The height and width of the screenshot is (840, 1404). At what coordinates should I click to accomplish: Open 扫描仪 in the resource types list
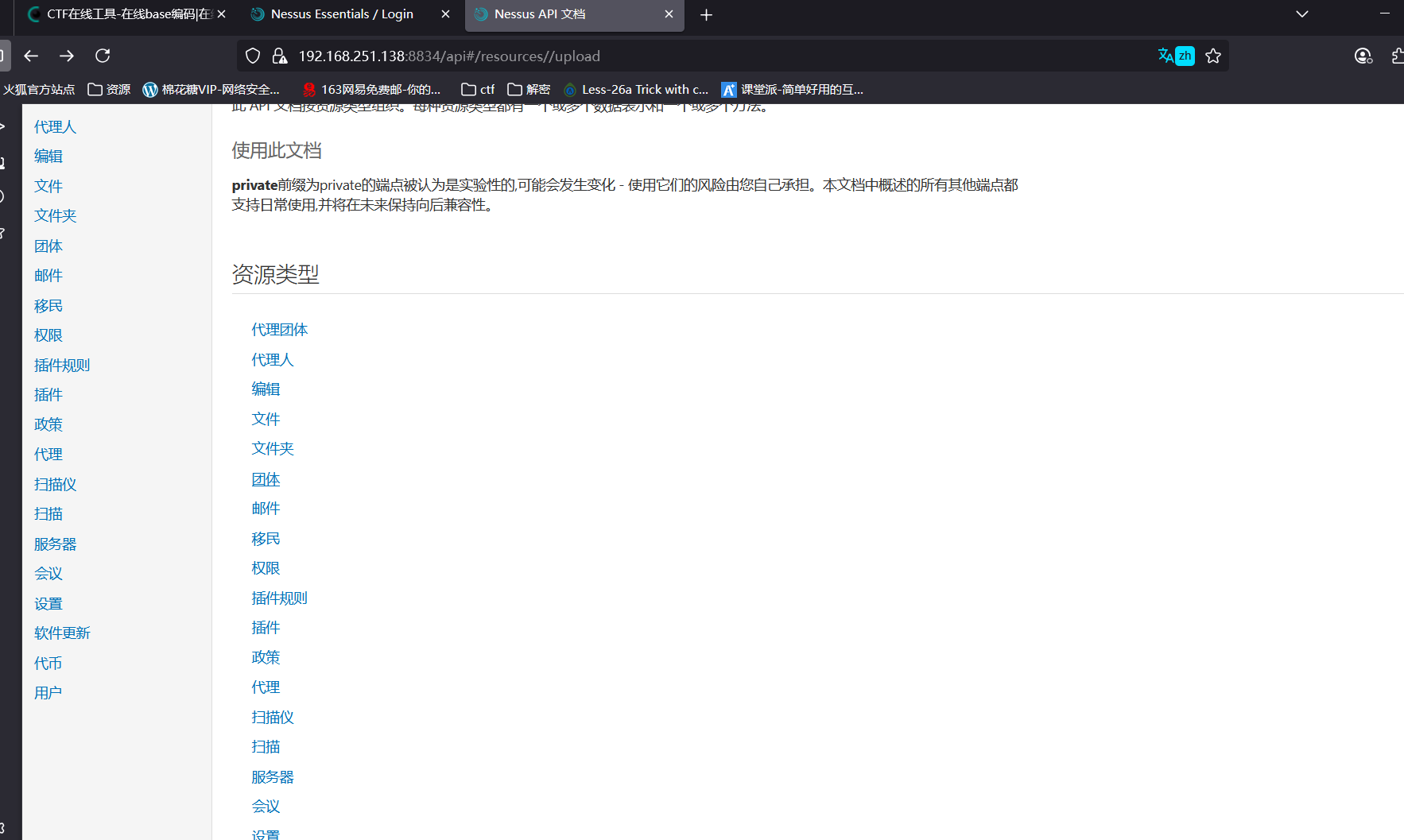point(273,718)
